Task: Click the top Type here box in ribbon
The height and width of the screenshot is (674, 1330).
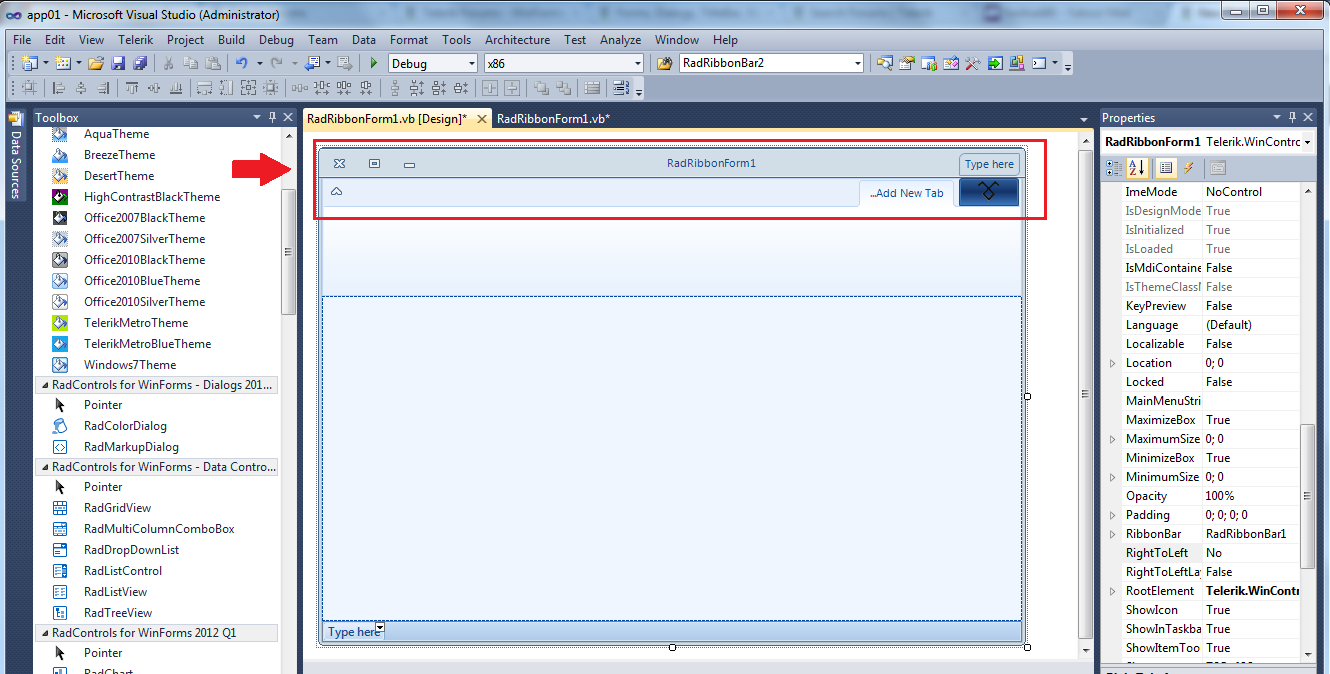Action: 989,164
